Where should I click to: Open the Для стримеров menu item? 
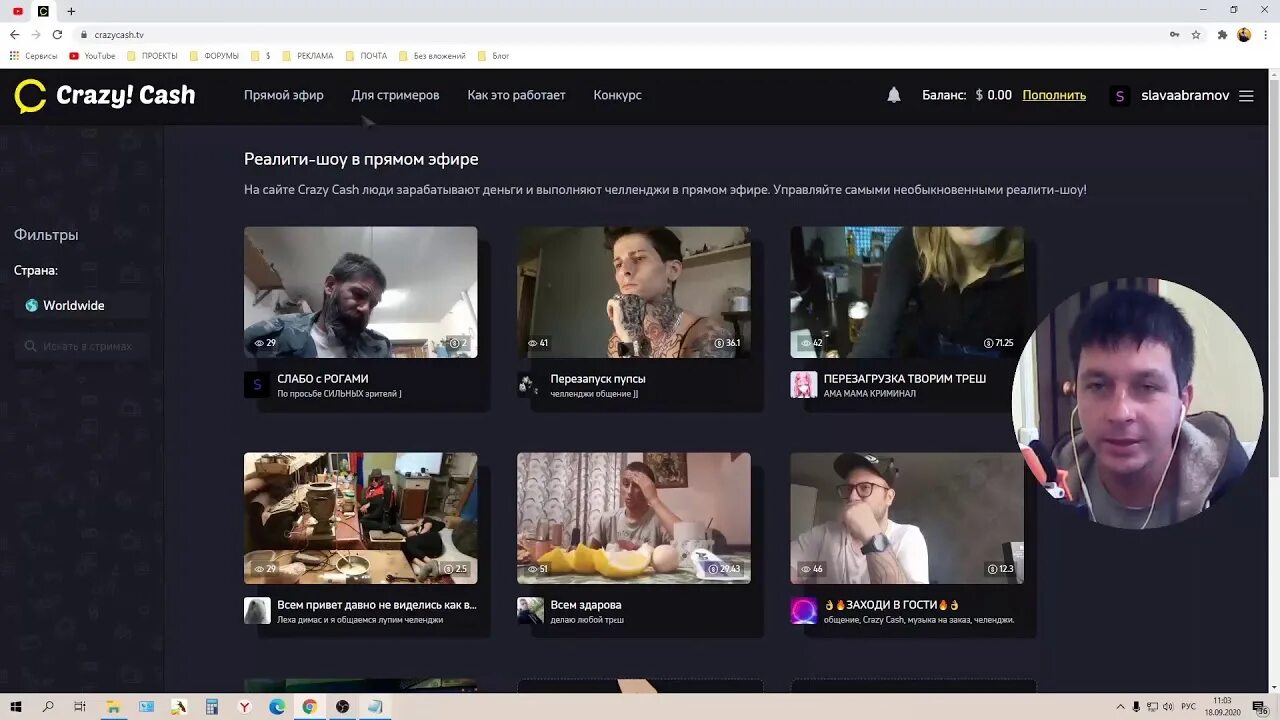pos(395,95)
